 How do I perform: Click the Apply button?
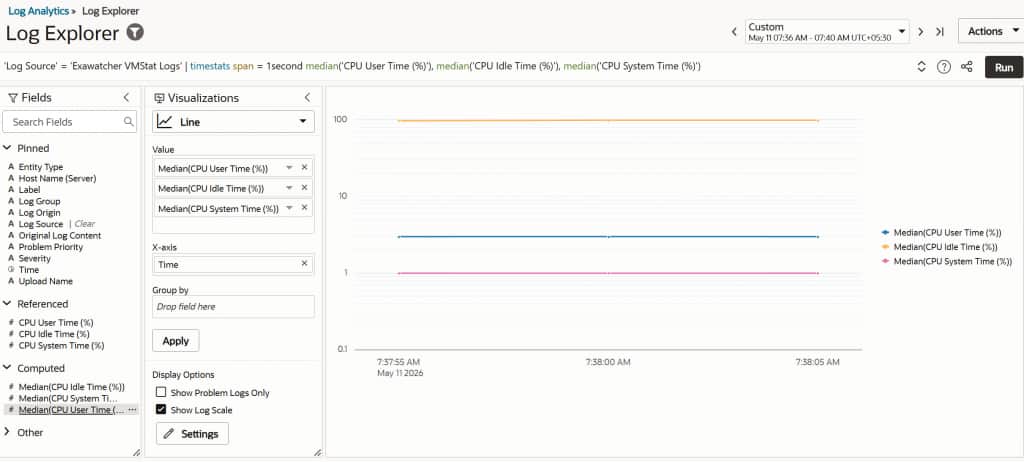[176, 340]
